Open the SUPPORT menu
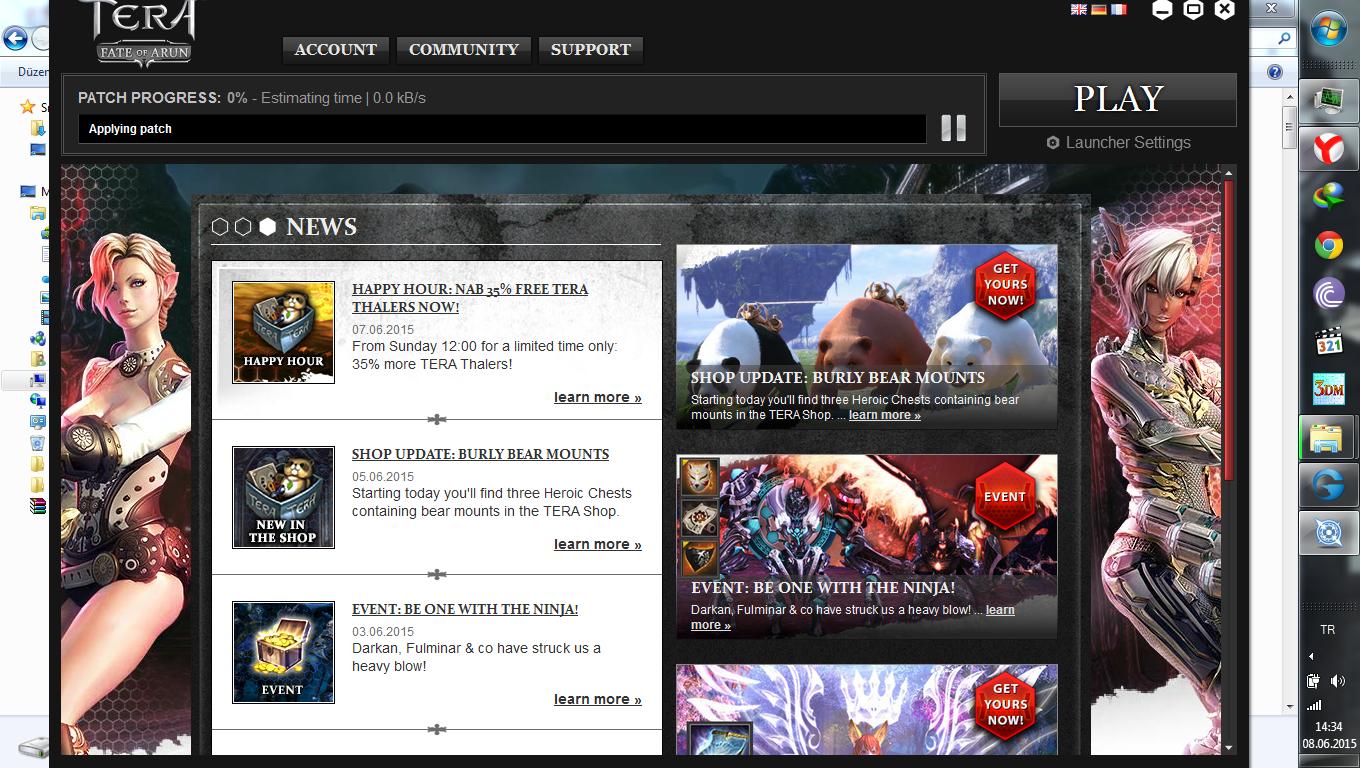 click(590, 49)
